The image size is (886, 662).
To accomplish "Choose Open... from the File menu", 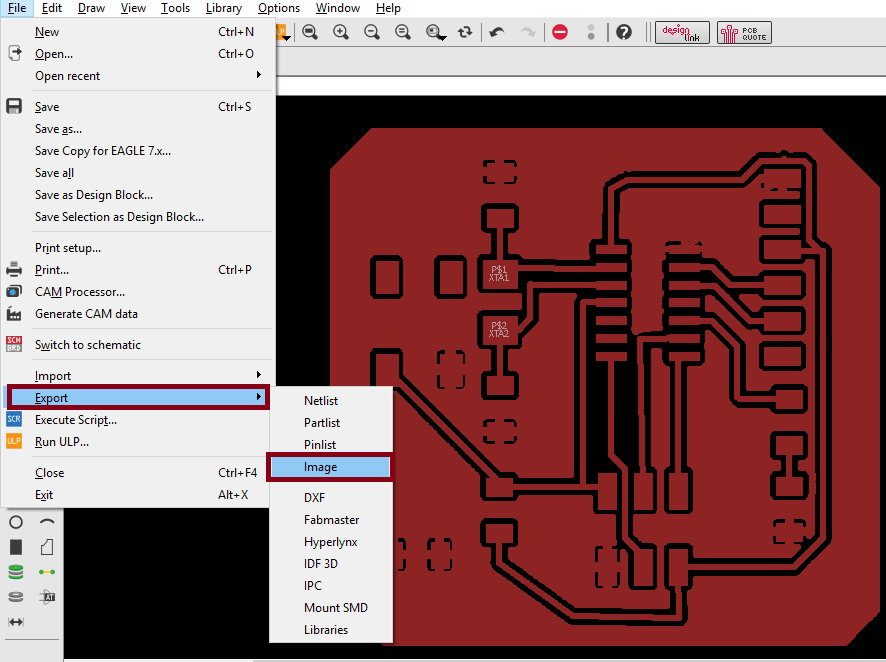I will pos(138,54).
